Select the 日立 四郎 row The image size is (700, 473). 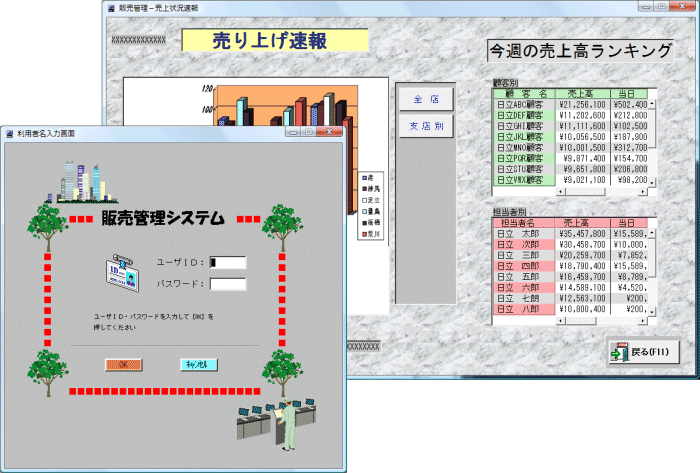pyautogui.click(x=571, y=266)
